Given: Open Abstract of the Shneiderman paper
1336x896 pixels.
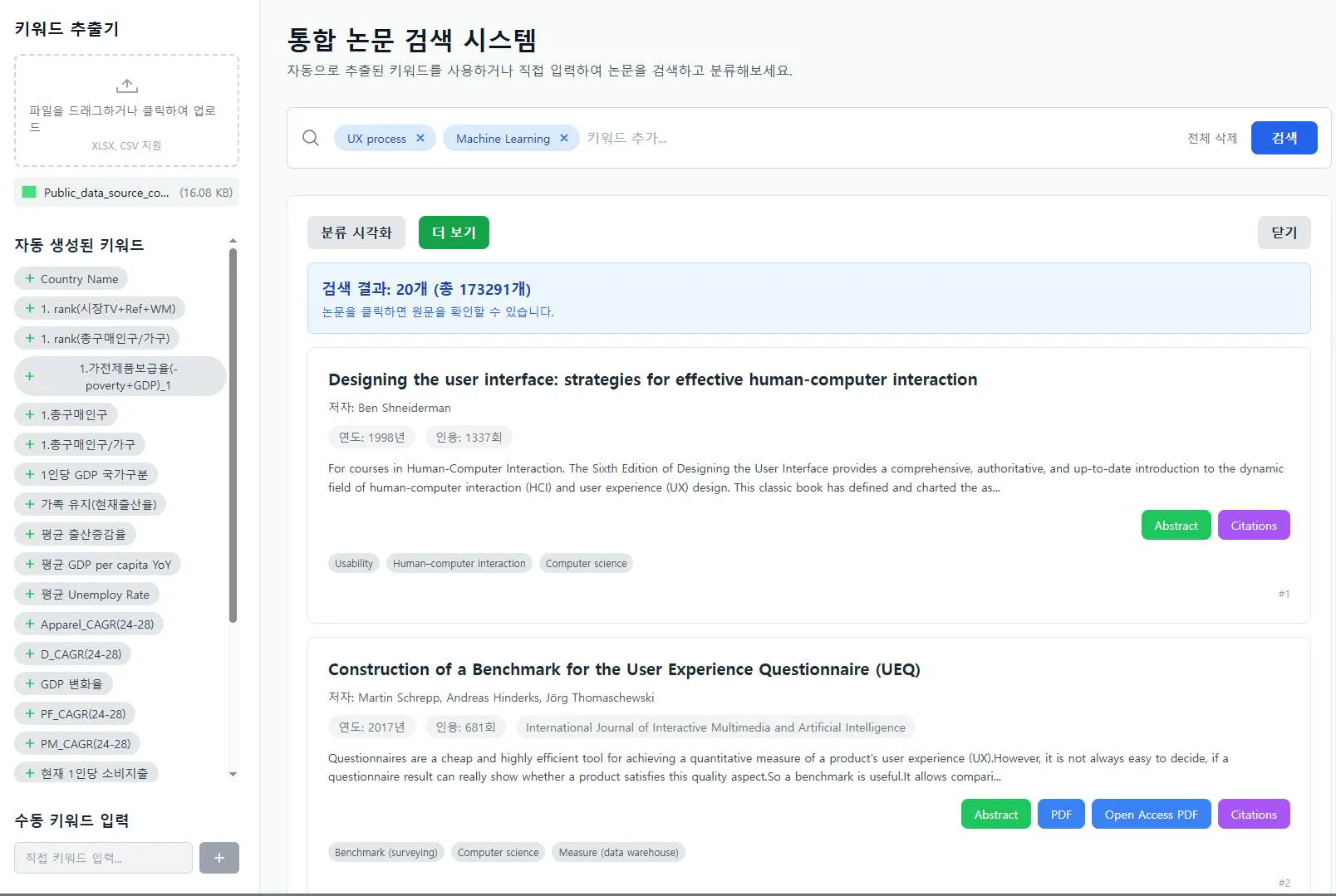Looking at the screenshot, I should point(1176,525).
